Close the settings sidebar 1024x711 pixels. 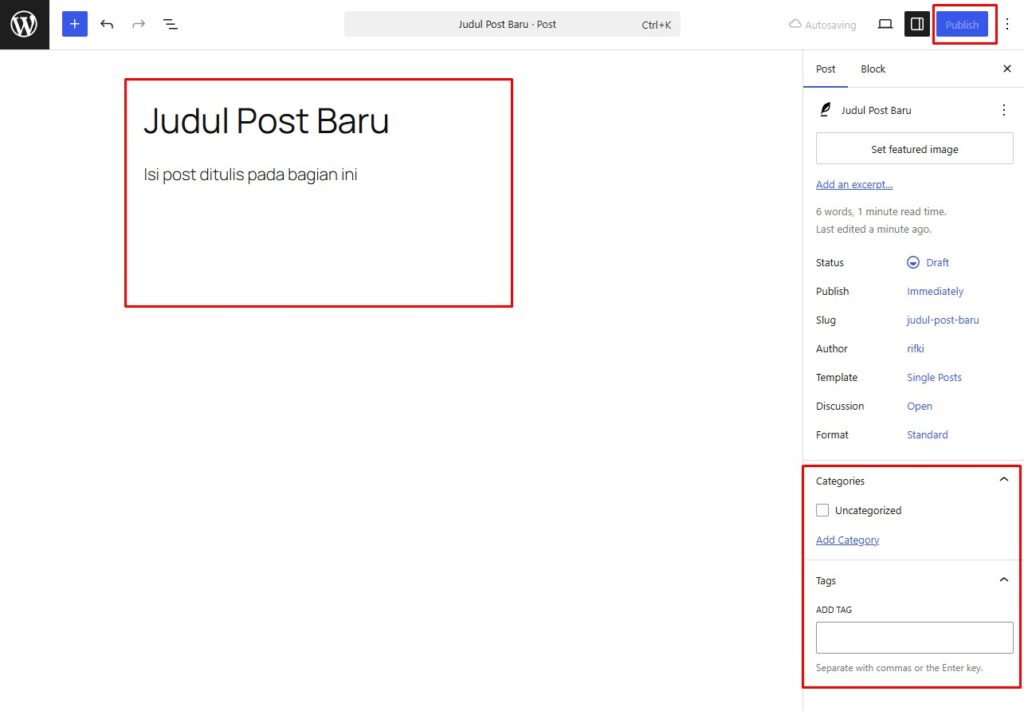[x=1007, y=69]
